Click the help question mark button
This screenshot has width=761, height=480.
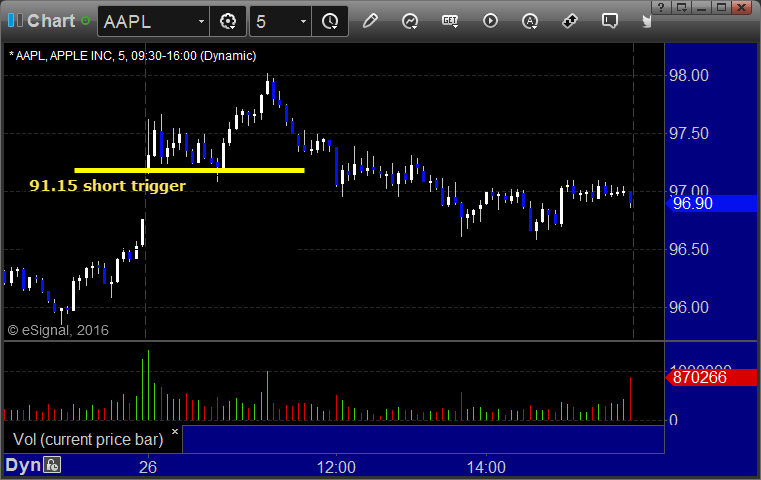tap(661, 7)
